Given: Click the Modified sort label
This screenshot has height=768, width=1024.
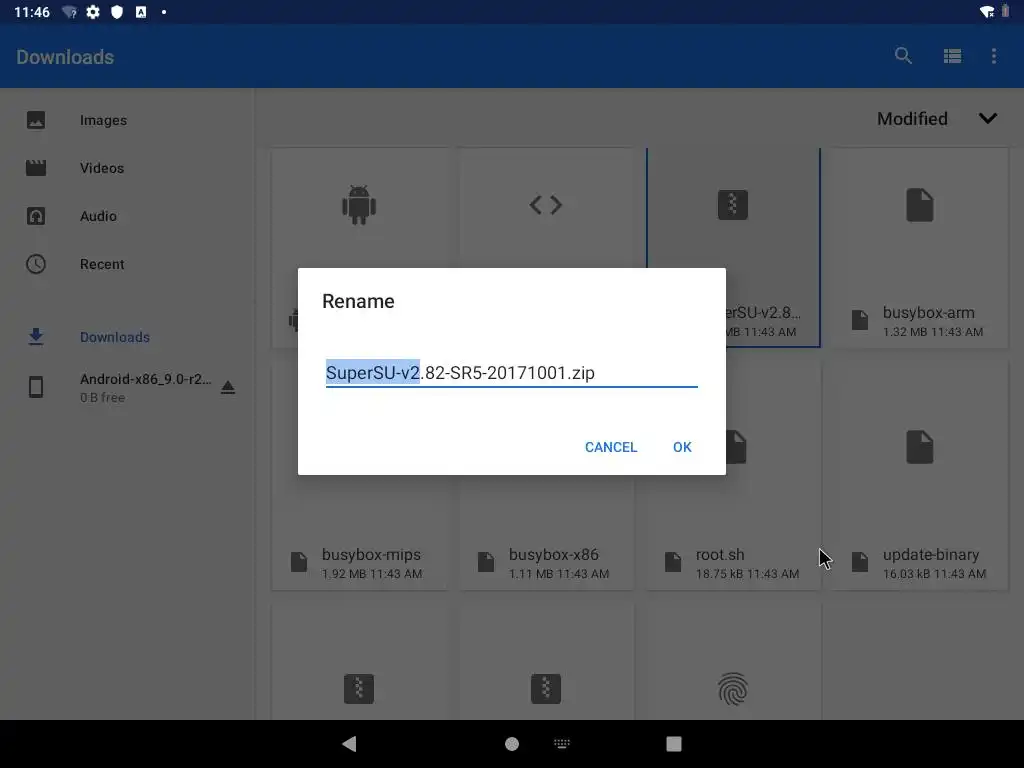Looking at the screenshot, I should (912, 119).
